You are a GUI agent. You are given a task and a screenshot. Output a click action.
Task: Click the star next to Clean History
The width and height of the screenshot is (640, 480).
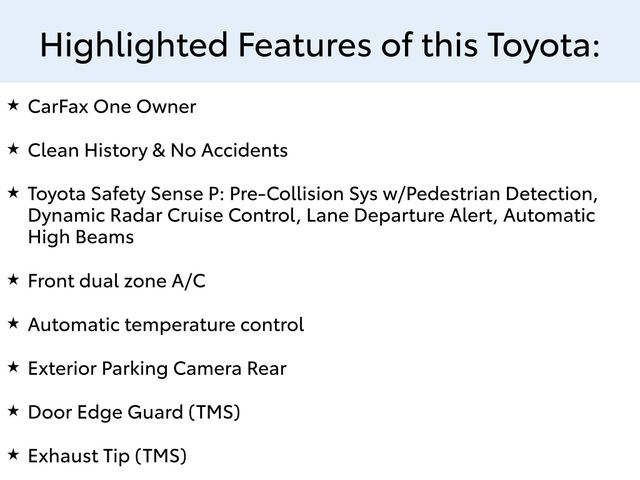pyautogui.click(x=13, y=149)
